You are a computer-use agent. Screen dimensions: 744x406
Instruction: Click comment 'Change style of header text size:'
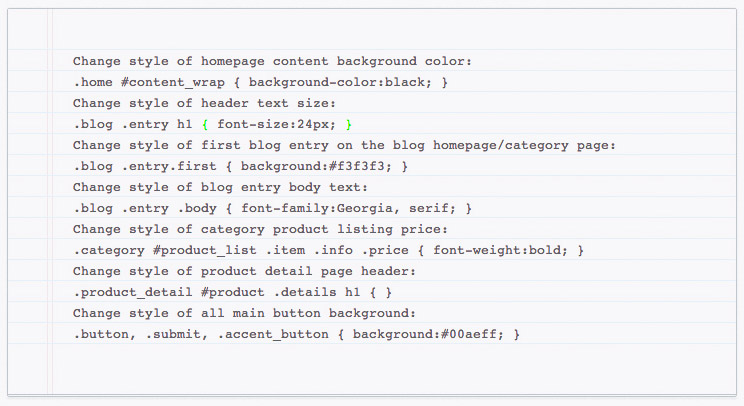(x=204, y=103)
